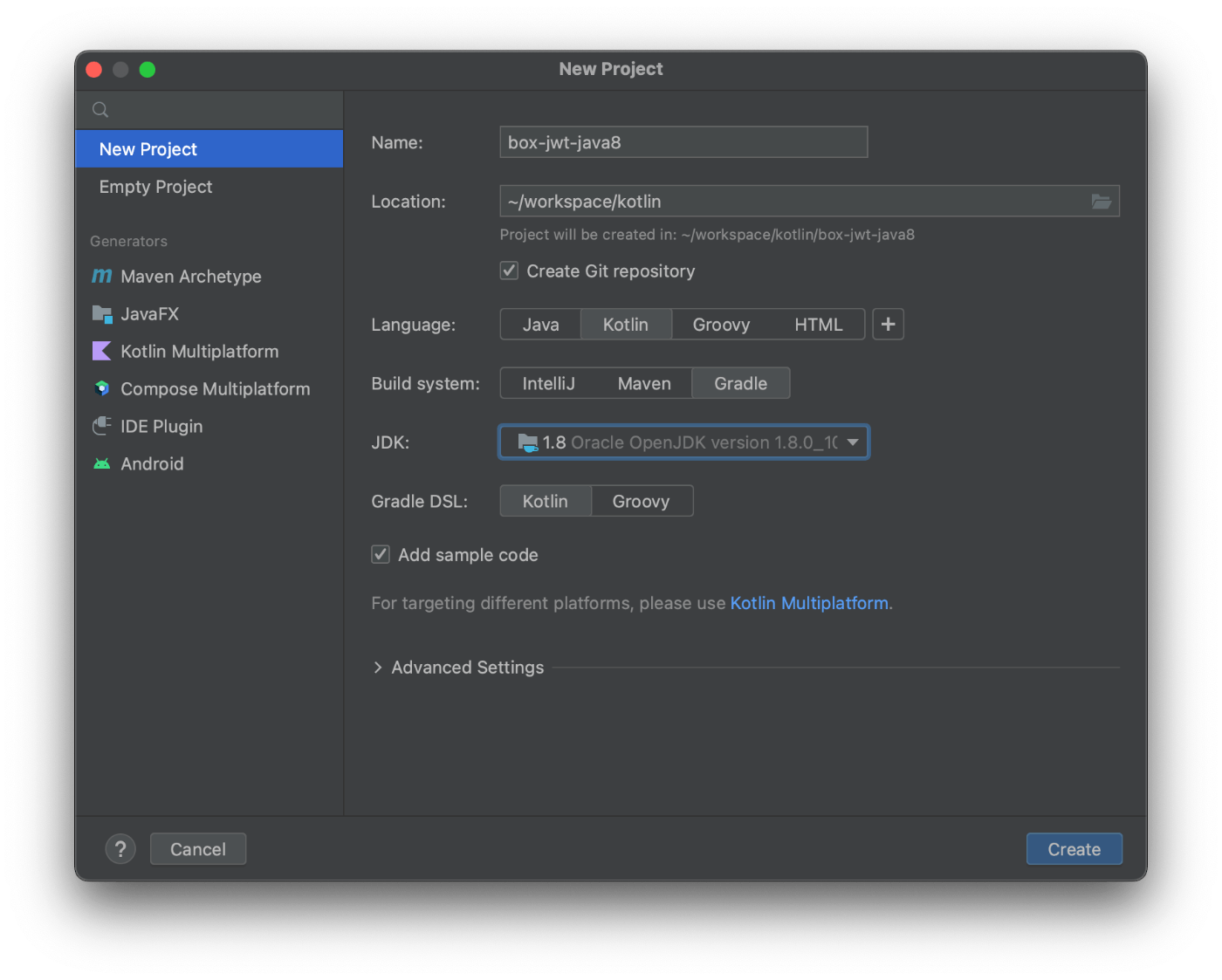The width and height of the screenshot is (1222, 980).
Task: Toggle Add sample code checkbox
Action: tap(381, 554)
